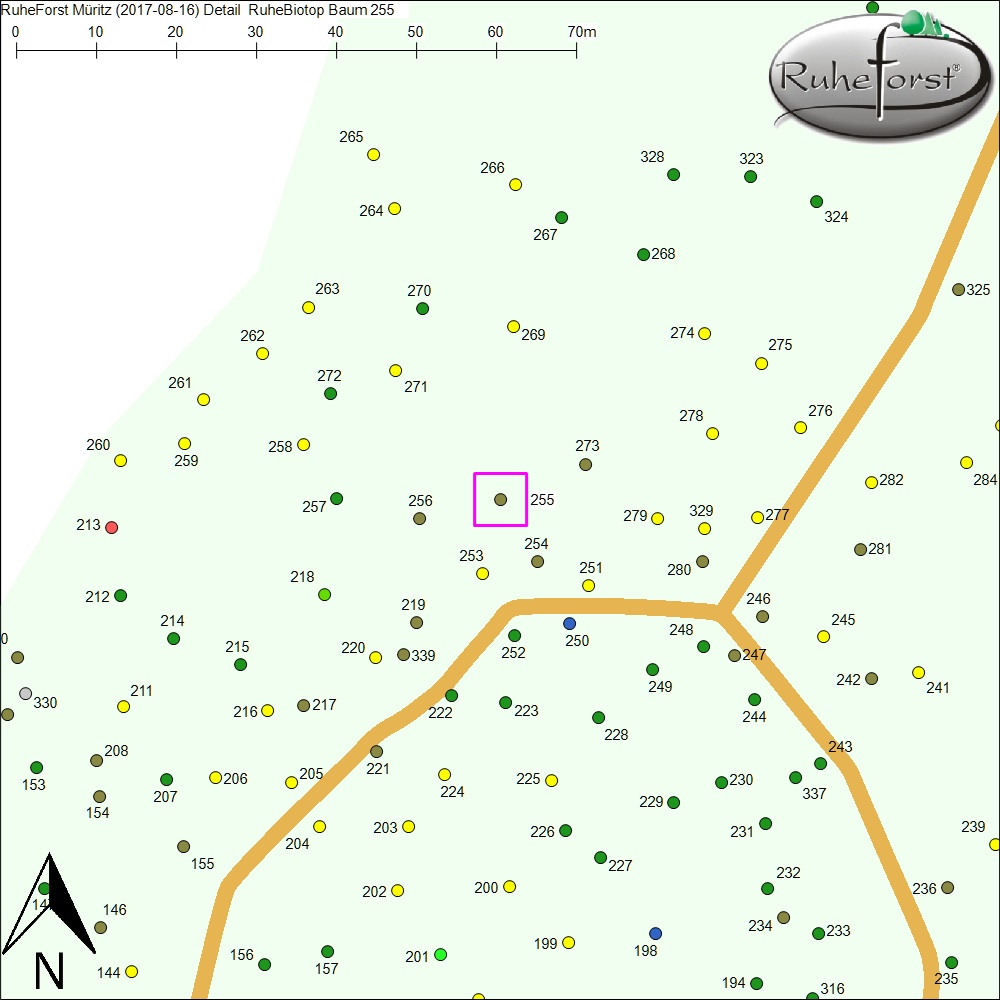Select the red tree marker 213
Viewport: 1000px width, 1000px height.
point(112,527)
